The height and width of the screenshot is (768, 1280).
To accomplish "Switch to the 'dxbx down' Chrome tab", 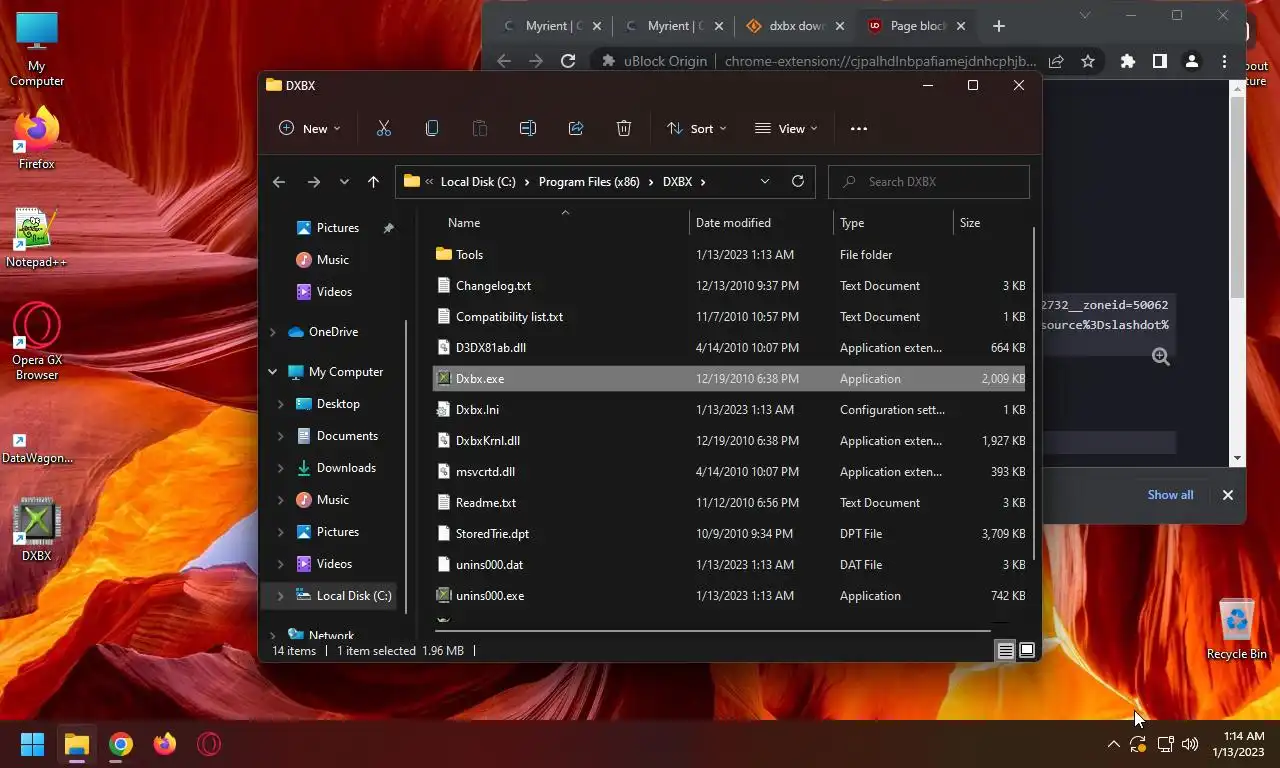I will pos(796,26).
